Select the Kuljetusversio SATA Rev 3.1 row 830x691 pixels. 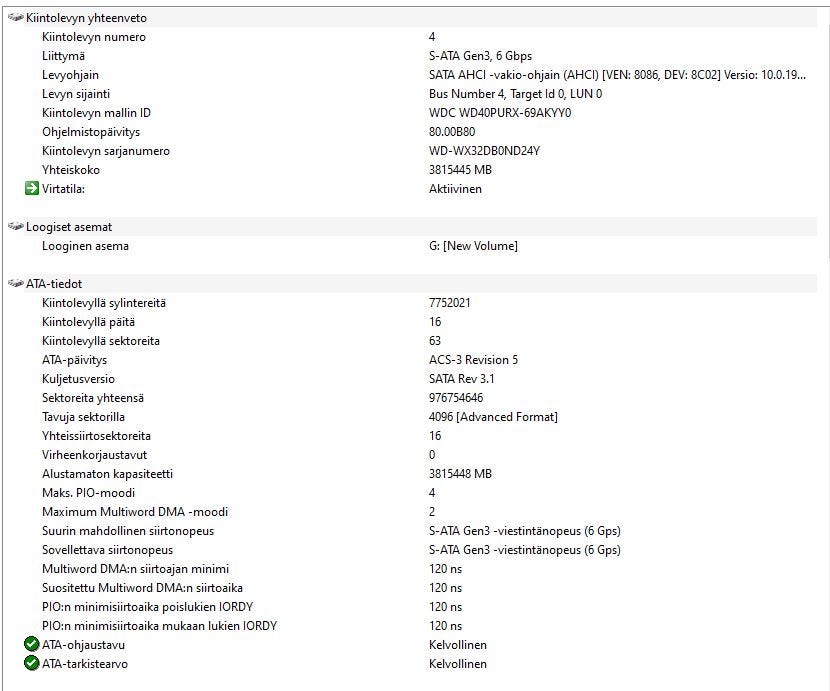412,379
